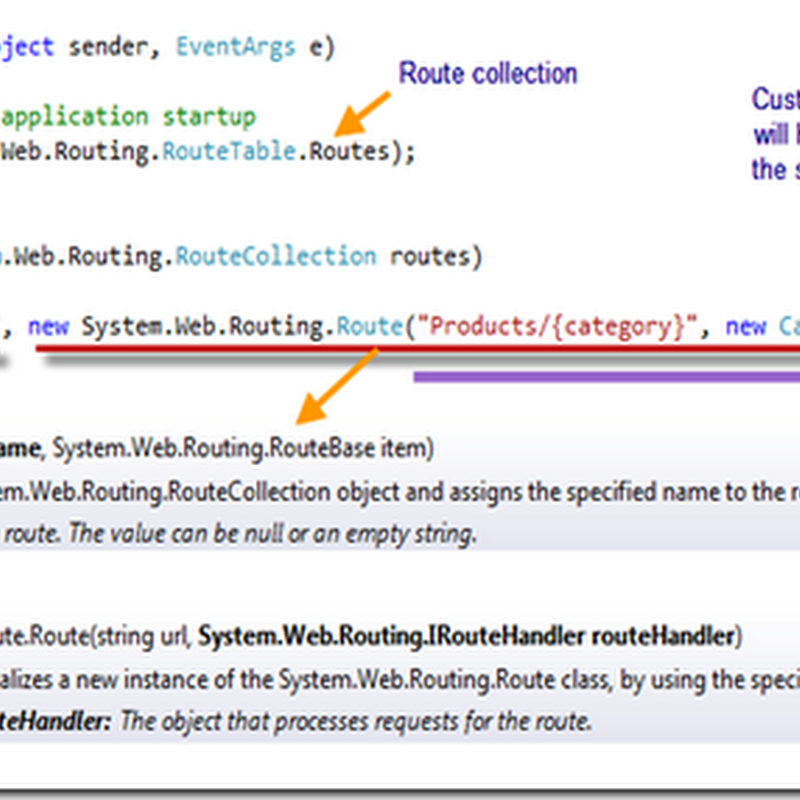Click the 'new' keyword before System.Web.Routing.Route
The width and height of the screenshot is (800, 800).
(48, 327)
